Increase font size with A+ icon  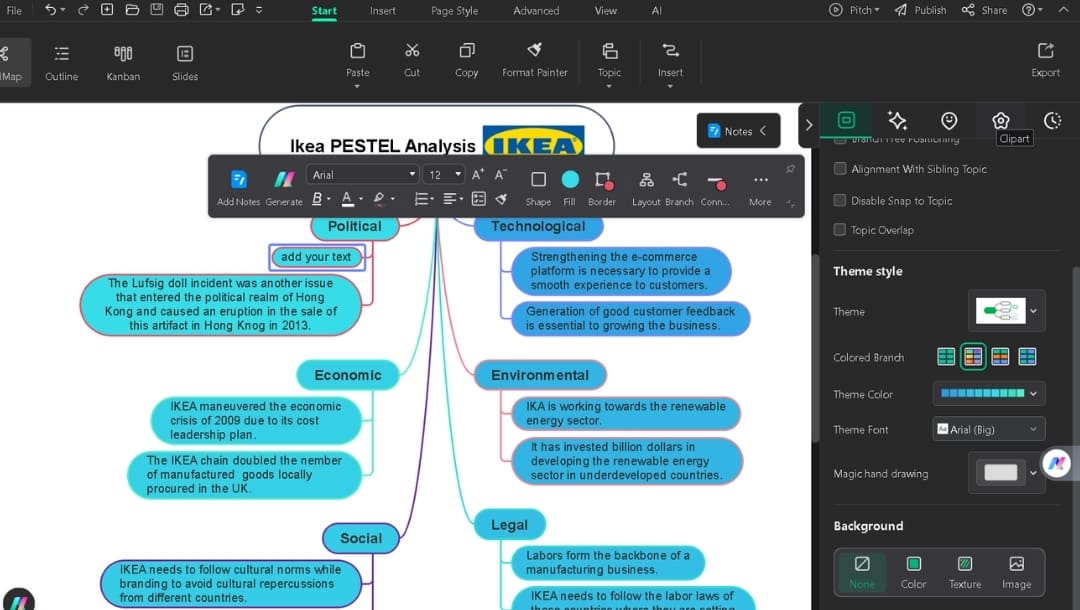478,174
